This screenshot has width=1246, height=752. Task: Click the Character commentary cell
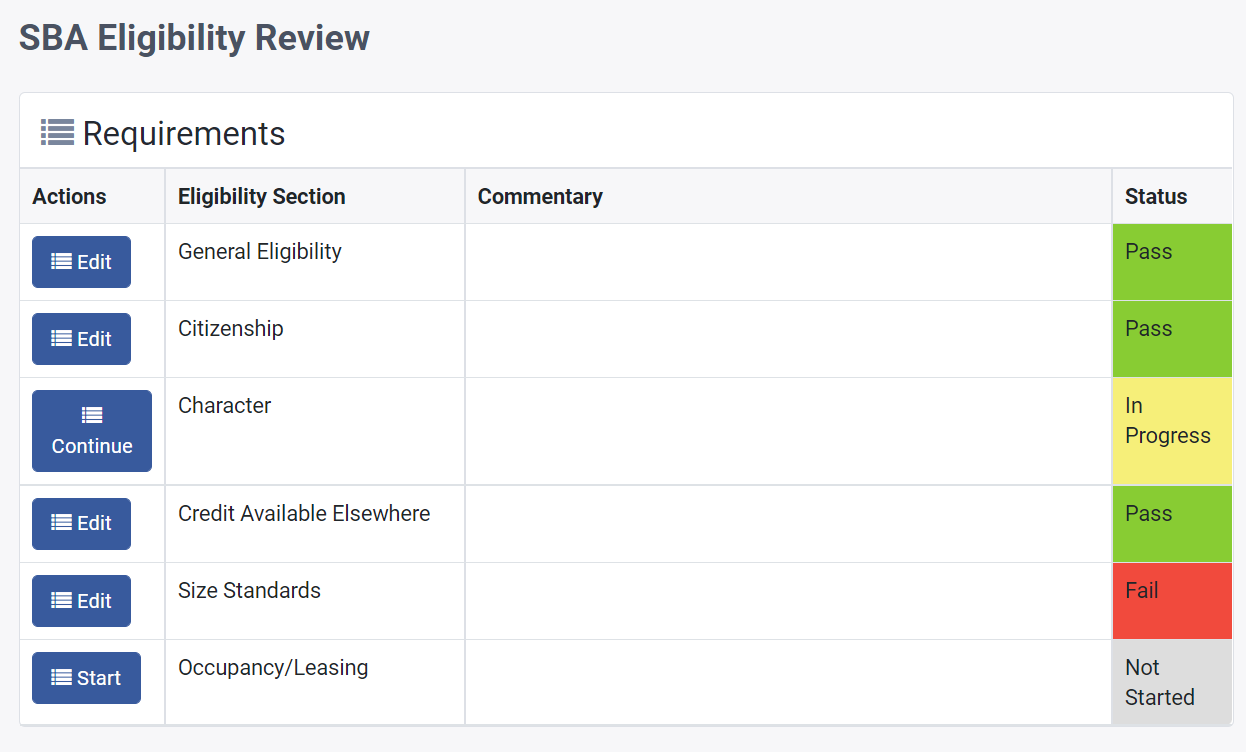pyautogui.click(x=788, y=431)
